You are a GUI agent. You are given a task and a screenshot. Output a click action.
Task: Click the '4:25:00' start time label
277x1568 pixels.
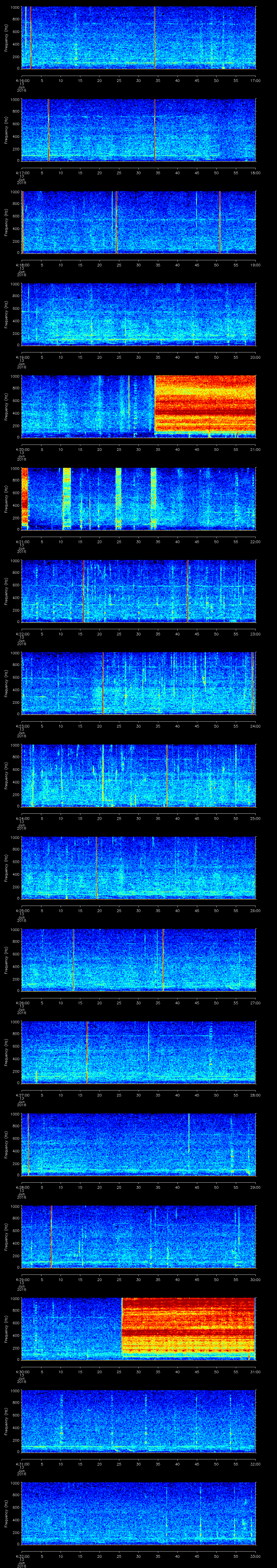tap(22, 910)
